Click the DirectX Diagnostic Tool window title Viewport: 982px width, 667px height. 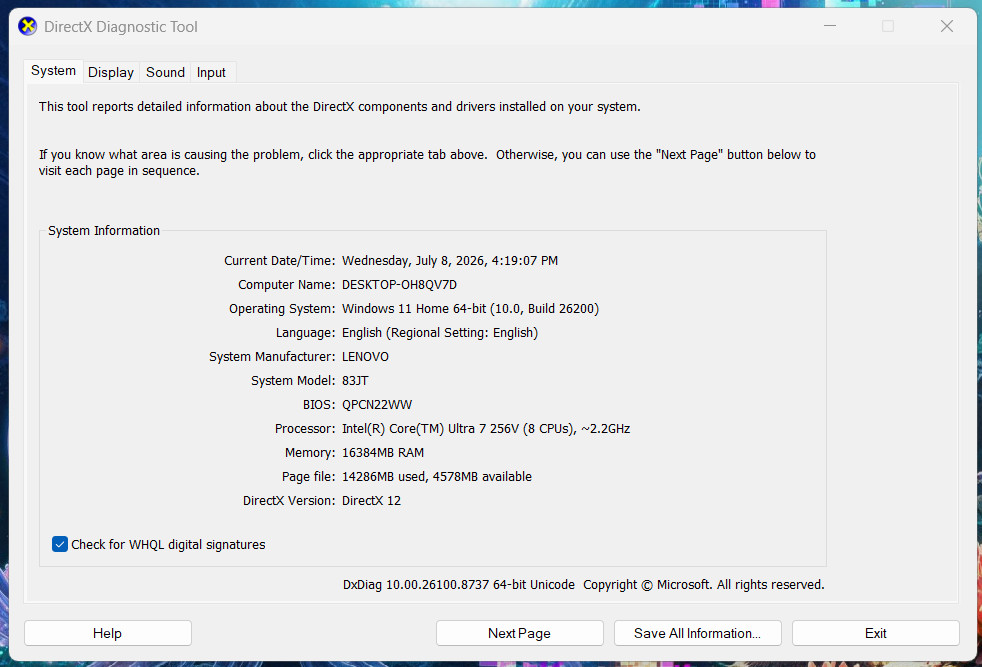121,27
